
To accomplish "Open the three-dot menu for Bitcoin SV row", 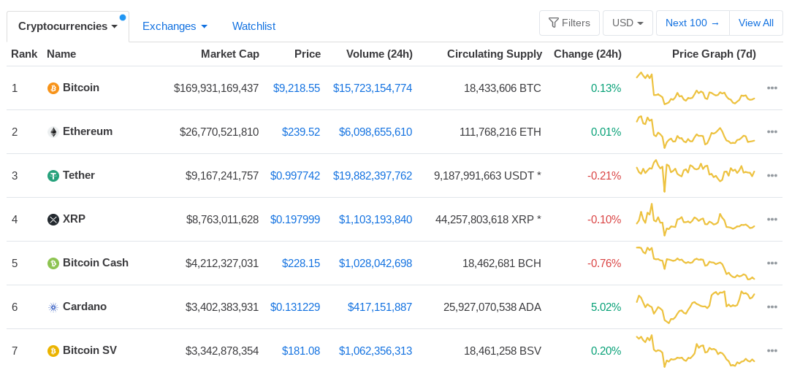I will click(772, 351).
